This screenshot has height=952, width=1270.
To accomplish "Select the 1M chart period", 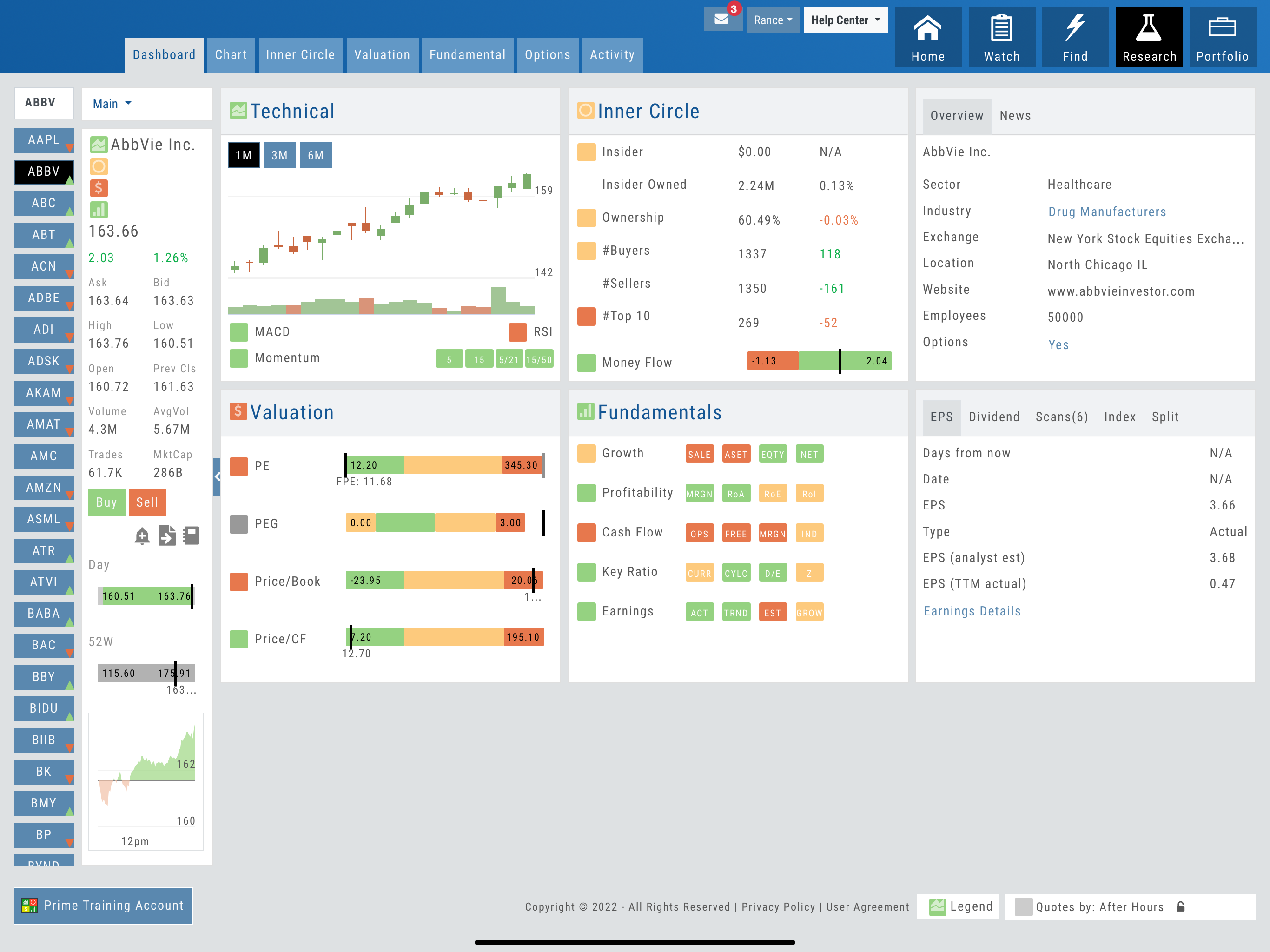I will point(244,156).
